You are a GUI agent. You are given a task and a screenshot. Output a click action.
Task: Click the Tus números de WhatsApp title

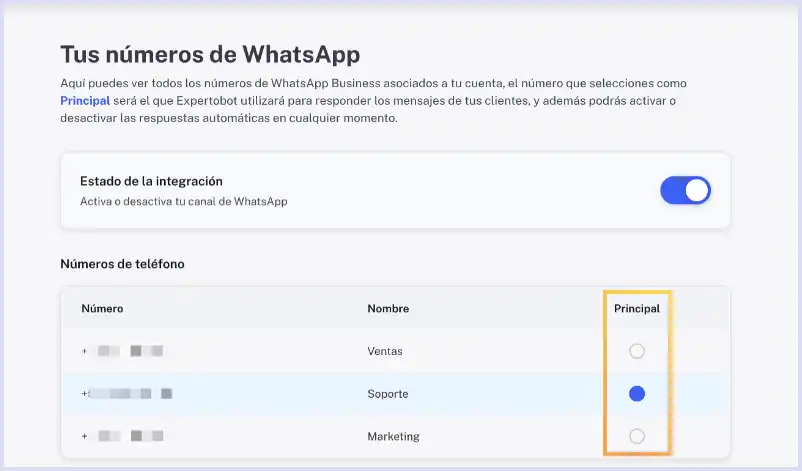[210, 55]
